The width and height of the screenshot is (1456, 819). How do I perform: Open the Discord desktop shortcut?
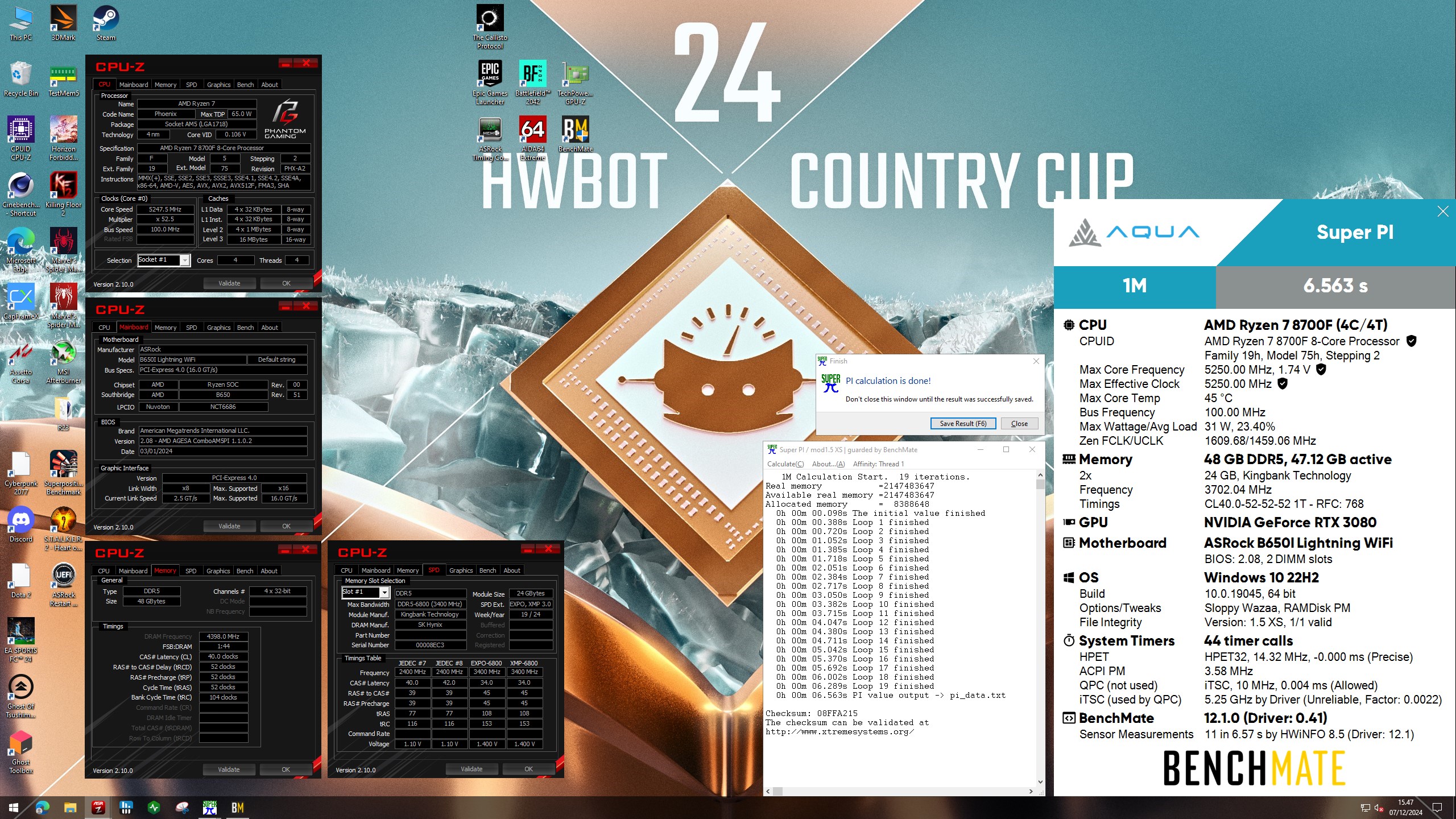tap(21, 524)
